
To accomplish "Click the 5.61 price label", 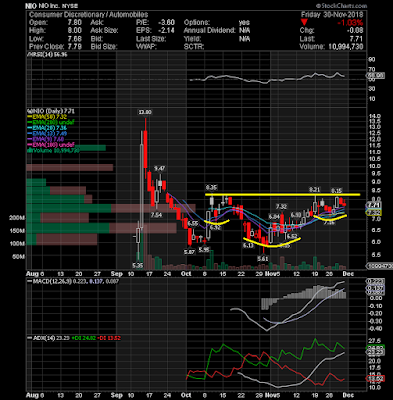I will (x=263, y=259).
